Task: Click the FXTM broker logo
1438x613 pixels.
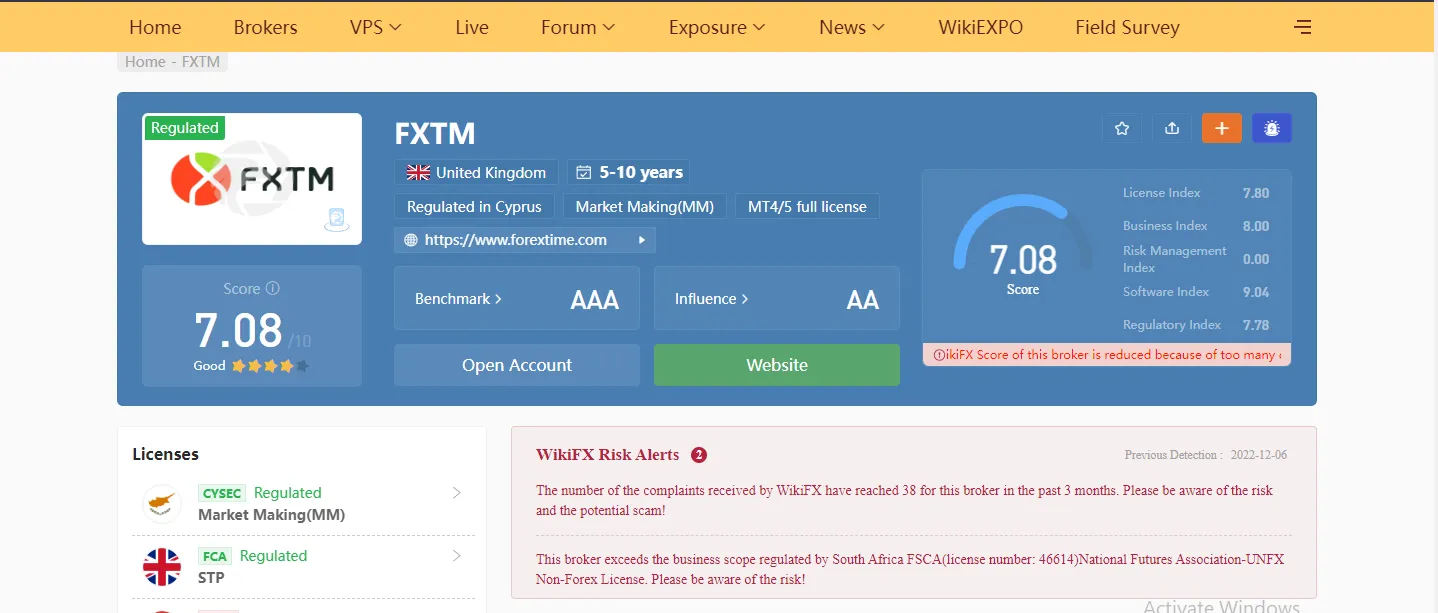Action: (x=252, y=179)
